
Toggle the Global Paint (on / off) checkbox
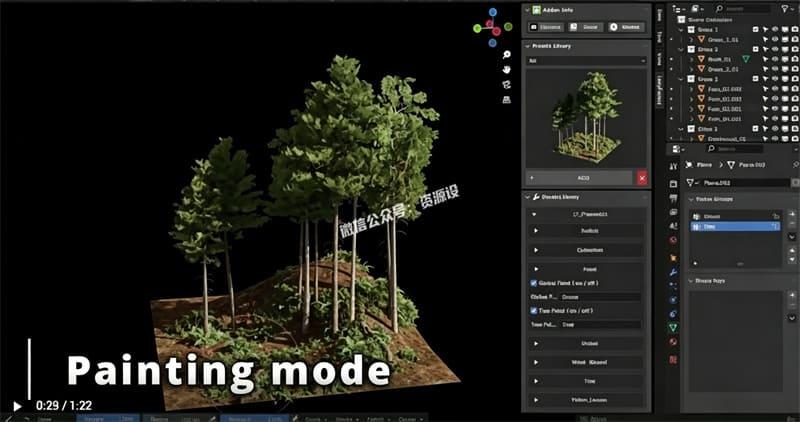[x=532, y=283]
